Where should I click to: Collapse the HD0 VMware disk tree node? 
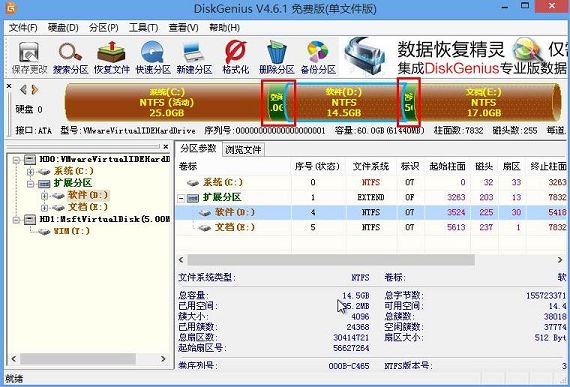16,160
